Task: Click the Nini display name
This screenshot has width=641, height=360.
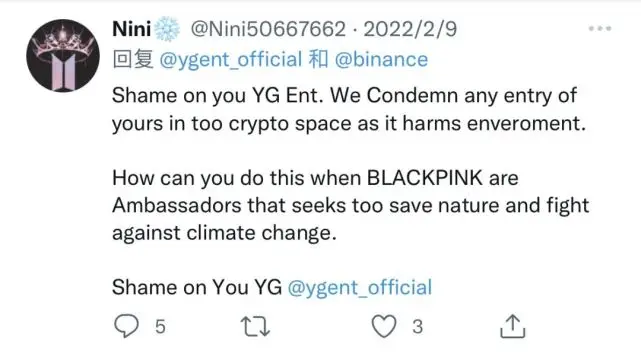Action: pos(132,29)
